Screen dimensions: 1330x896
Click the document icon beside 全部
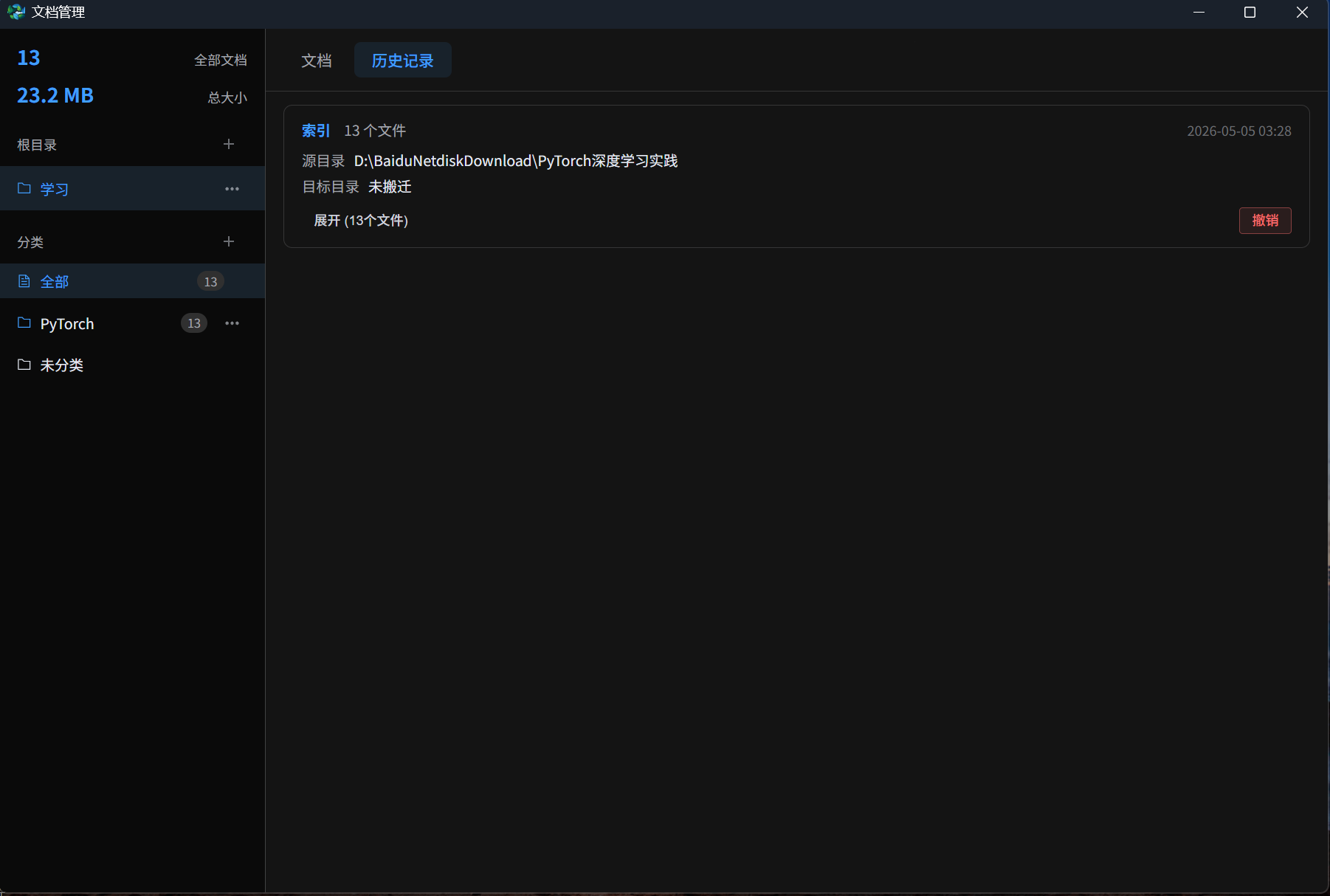[x=24, y=281]
